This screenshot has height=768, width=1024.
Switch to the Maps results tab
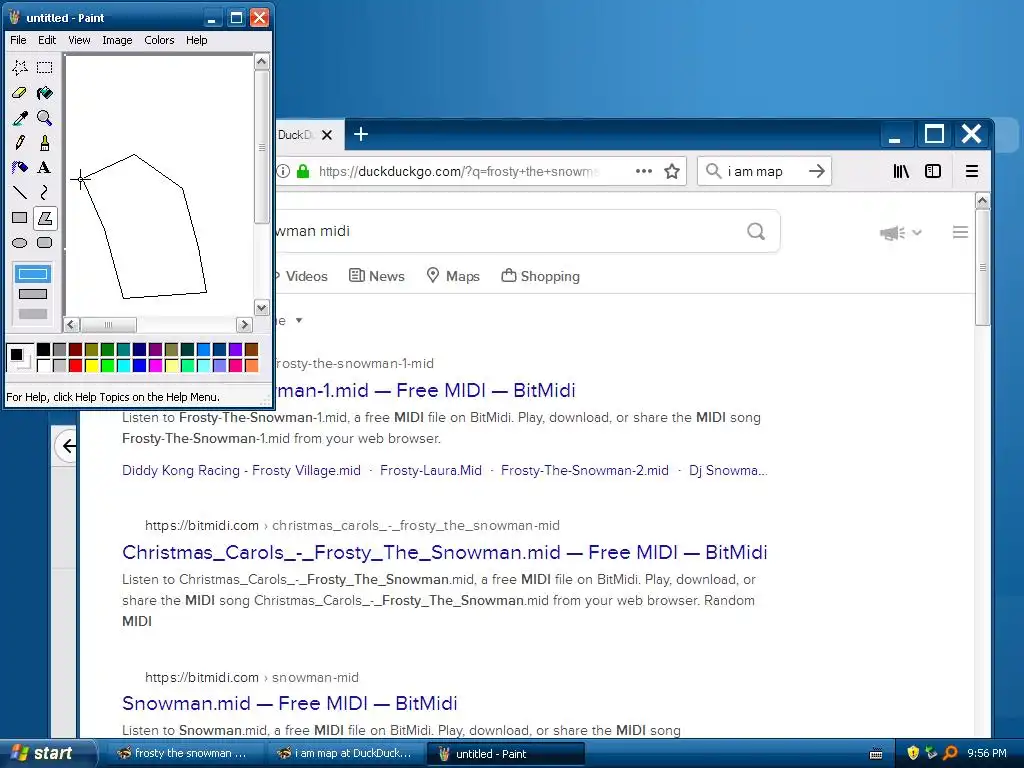tap(453, 276)
